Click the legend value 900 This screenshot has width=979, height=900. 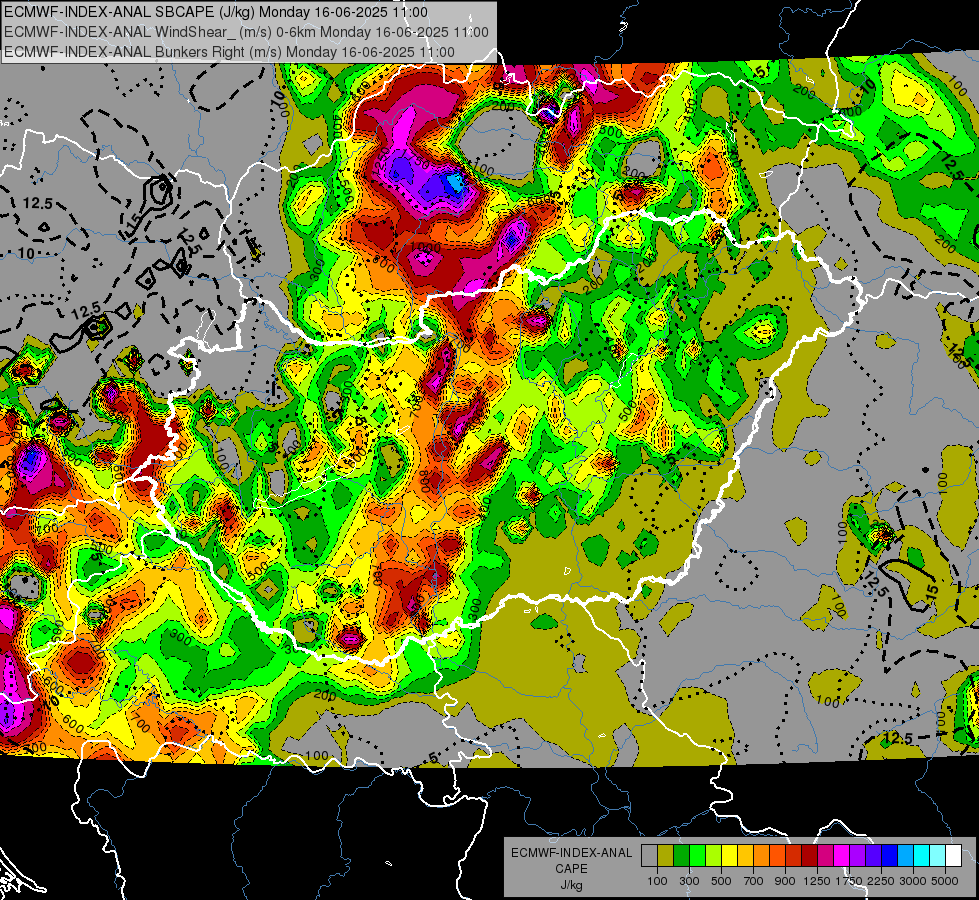point(785,881)
